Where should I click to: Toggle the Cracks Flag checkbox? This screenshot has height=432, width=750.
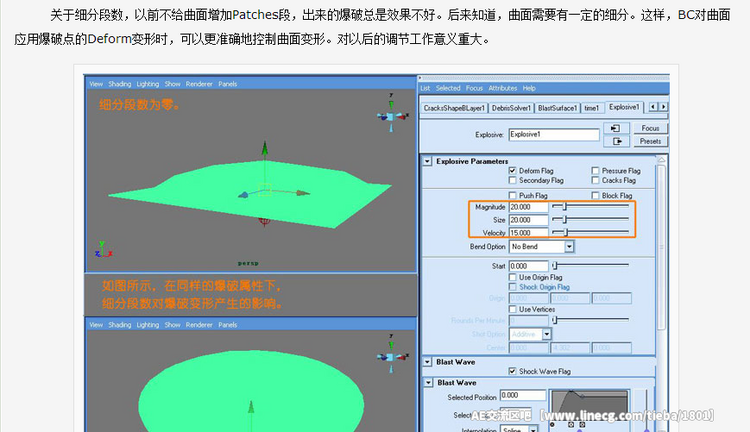coord(595,180)
